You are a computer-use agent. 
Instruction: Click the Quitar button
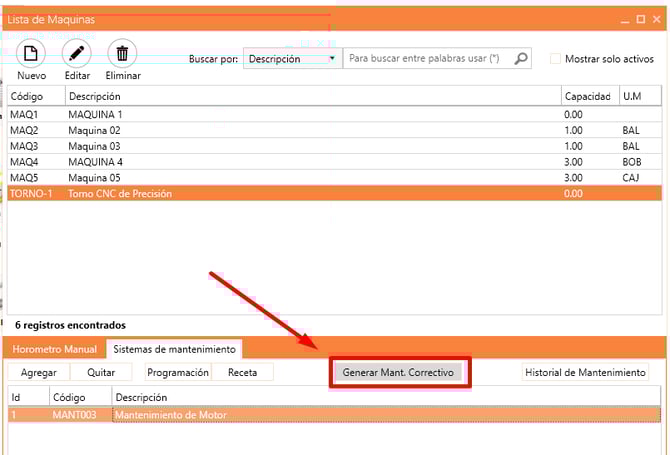pyautogui.click(x=100, y=372)
